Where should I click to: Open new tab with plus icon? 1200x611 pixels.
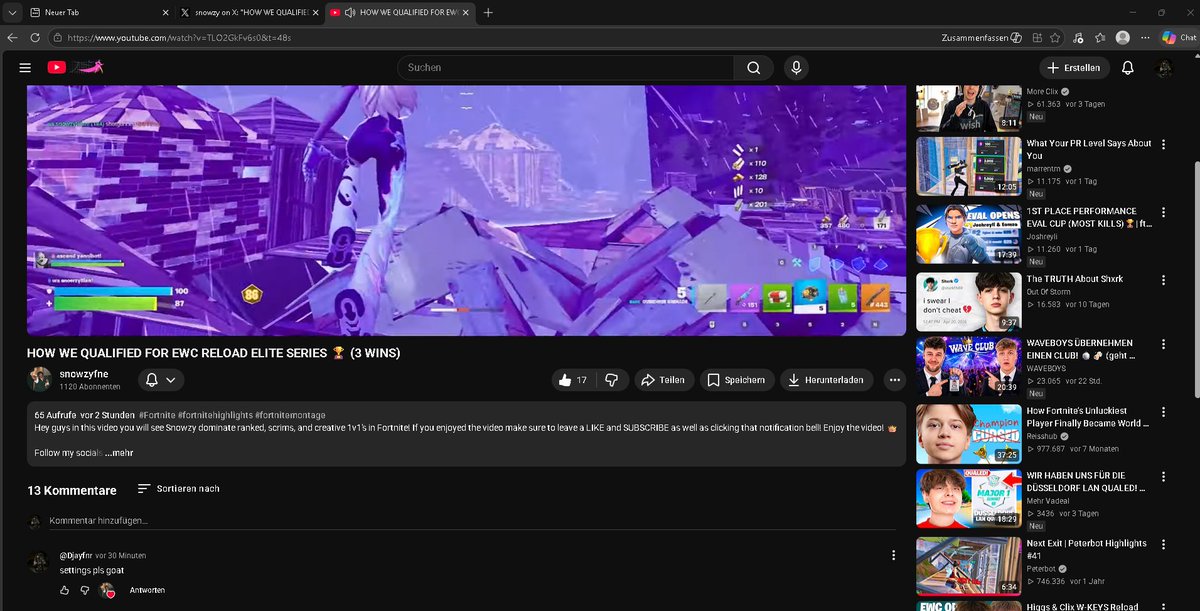(x=488, y=13)
